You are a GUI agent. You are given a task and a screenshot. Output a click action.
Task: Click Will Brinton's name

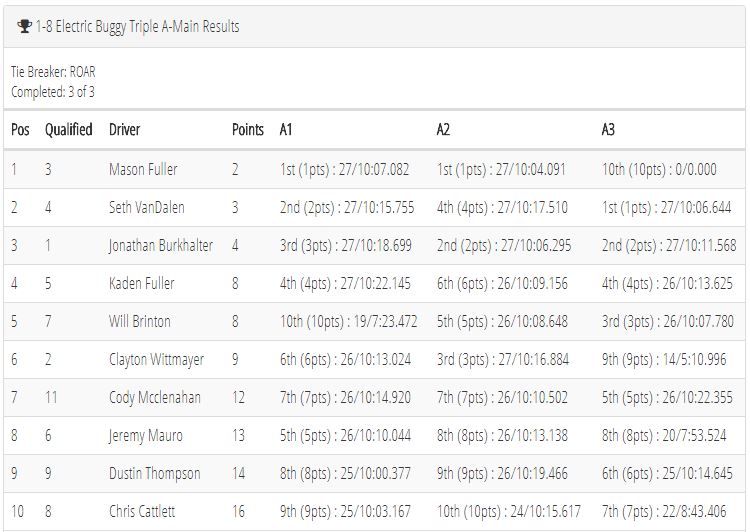point(140,321)
